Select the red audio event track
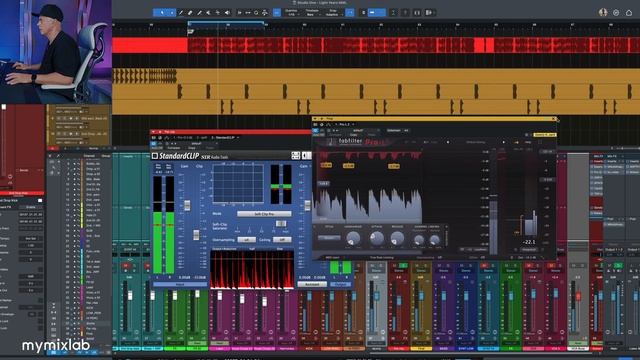 tap(376, 45)
